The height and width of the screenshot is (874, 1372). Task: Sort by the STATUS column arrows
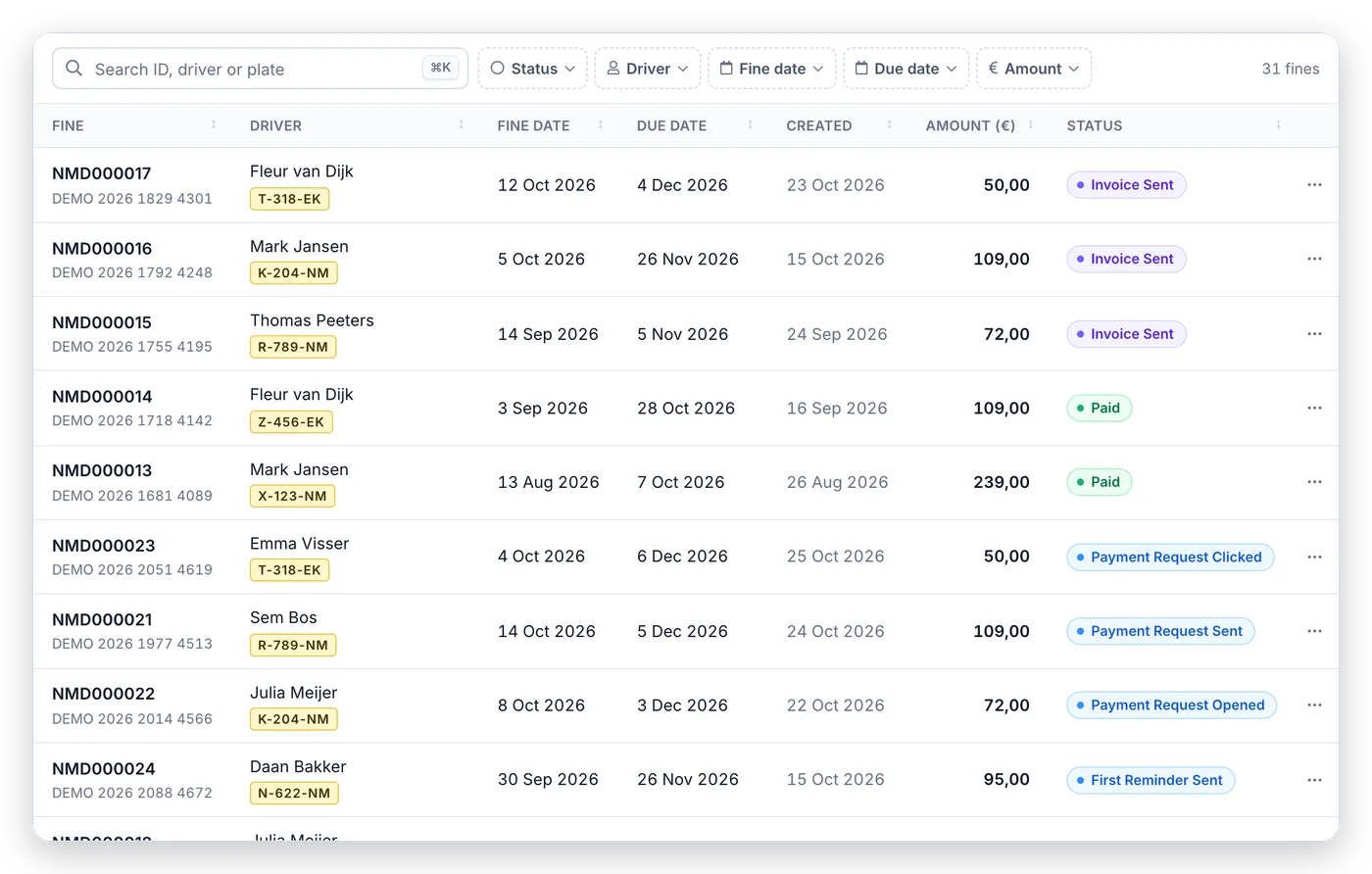(x=1278, y=125)
